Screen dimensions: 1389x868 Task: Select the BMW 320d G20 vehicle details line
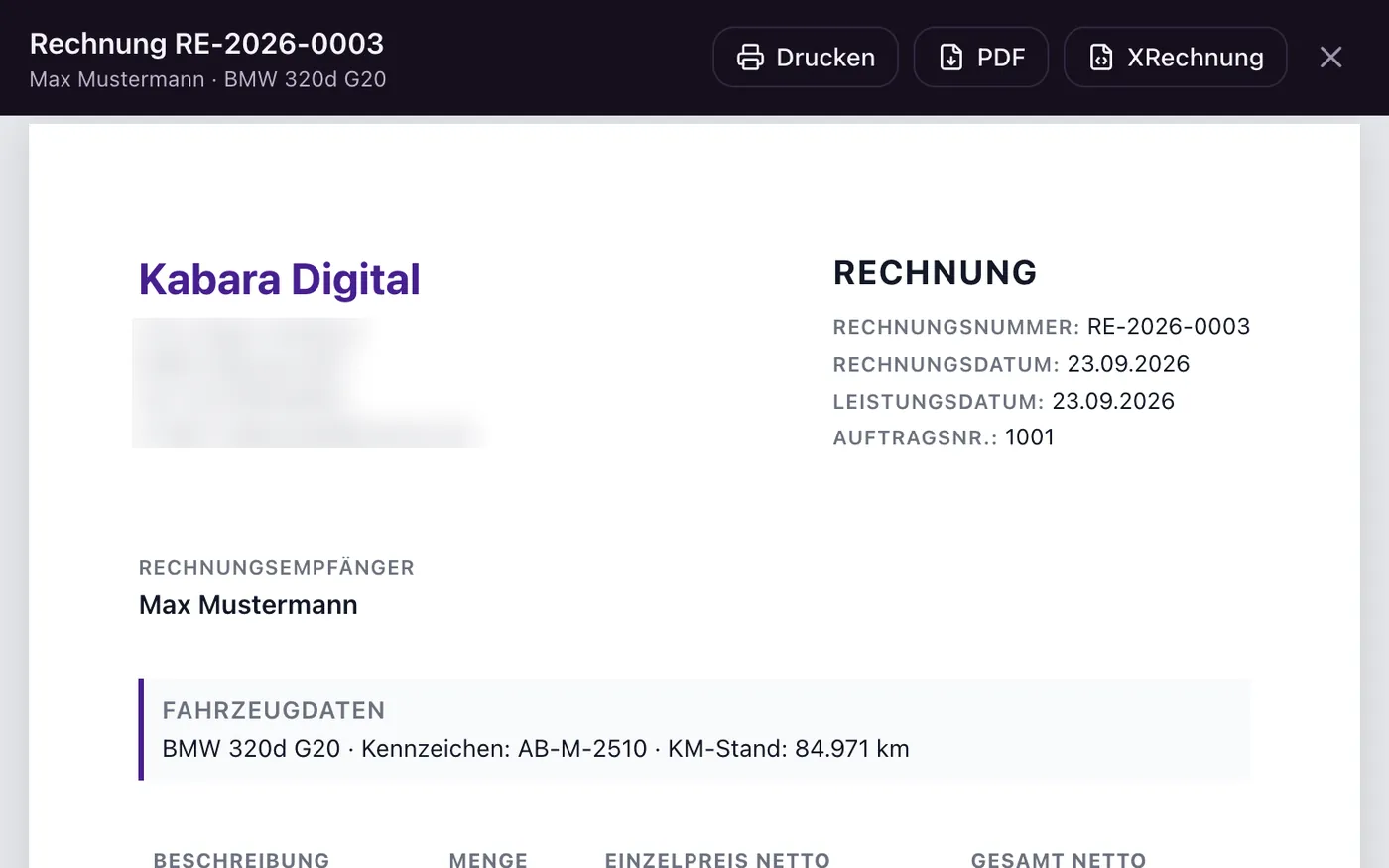coord(536,749)
